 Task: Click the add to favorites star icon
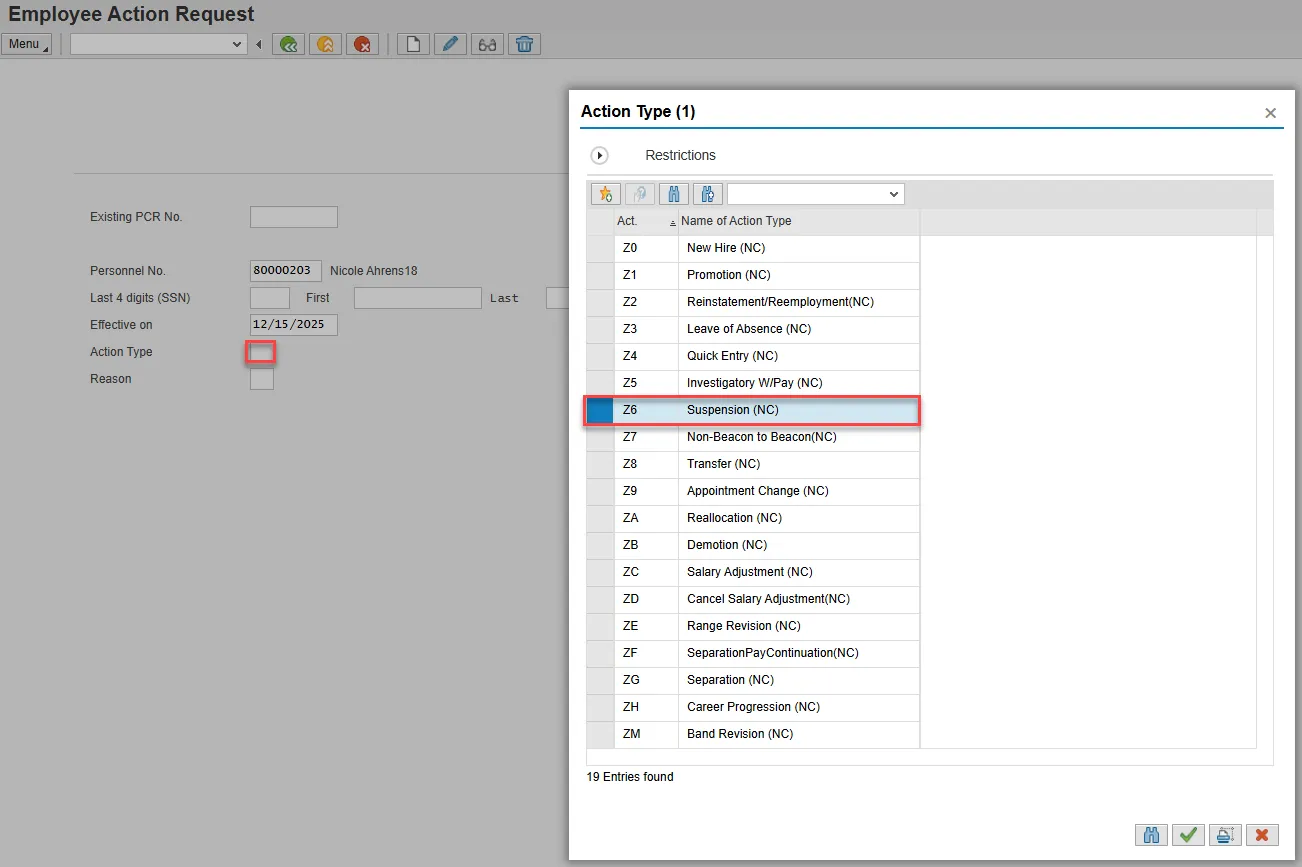pos(606,194)
